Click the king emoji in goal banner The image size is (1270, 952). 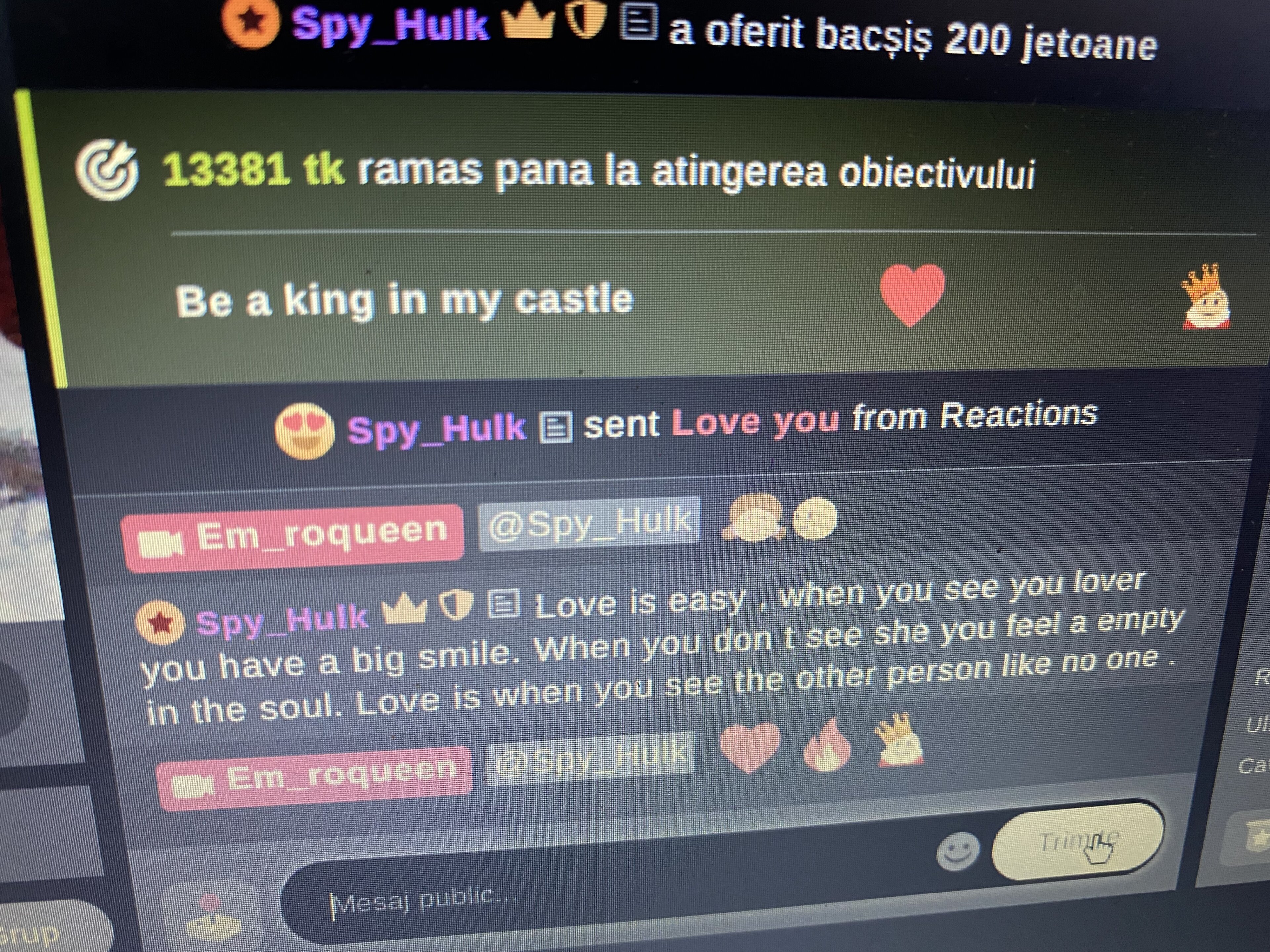click(x=1206, y=296)
